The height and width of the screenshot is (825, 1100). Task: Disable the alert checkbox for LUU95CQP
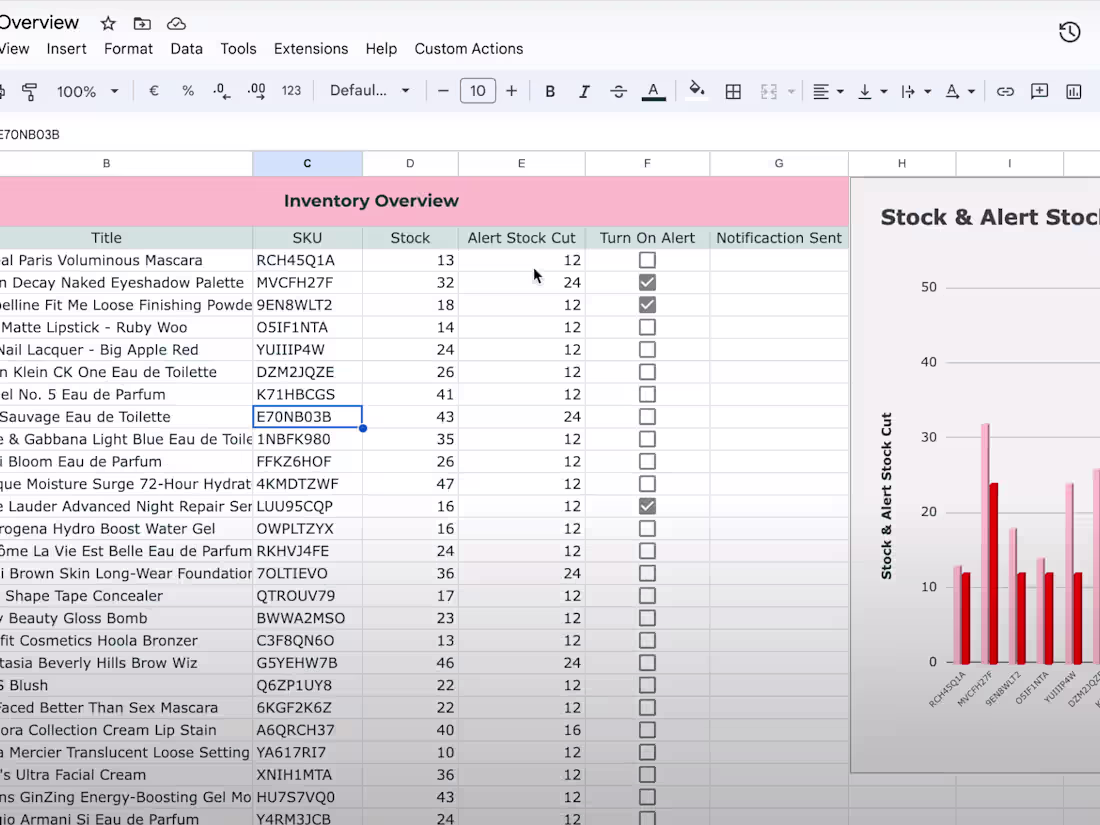[x=647, y=506]
